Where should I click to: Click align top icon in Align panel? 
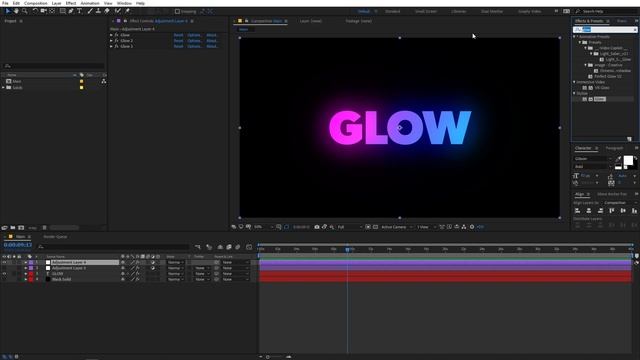612,211
